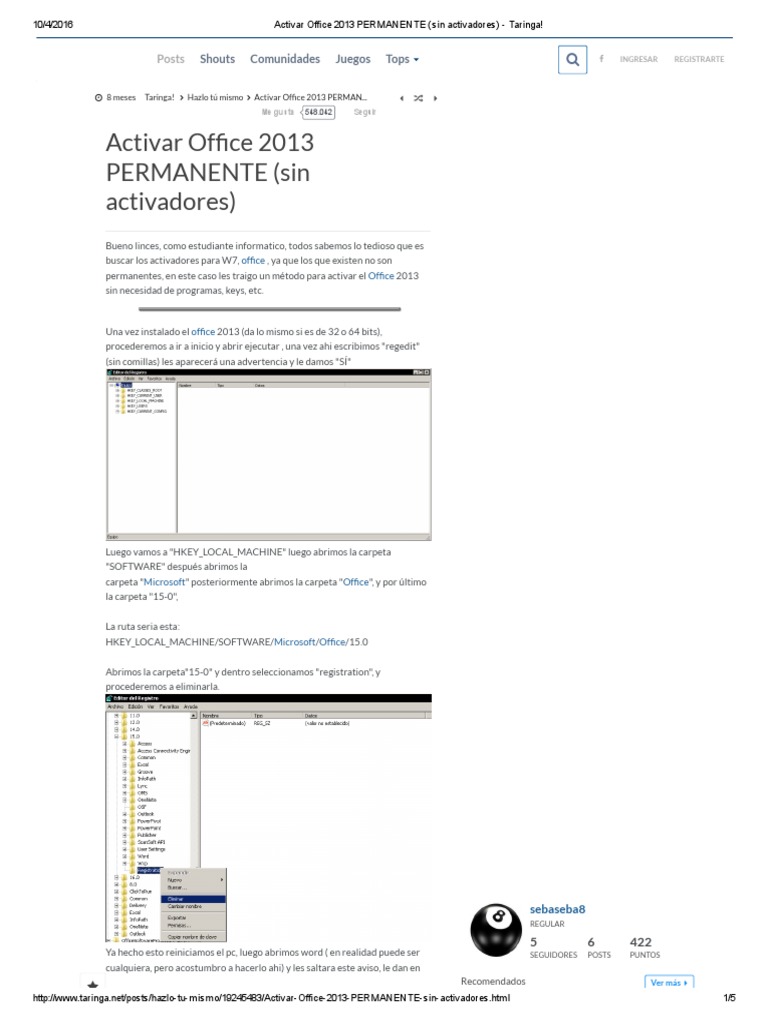Click the Facebook login icon
The image size is (768, 1024).
(x=601, y=59)
